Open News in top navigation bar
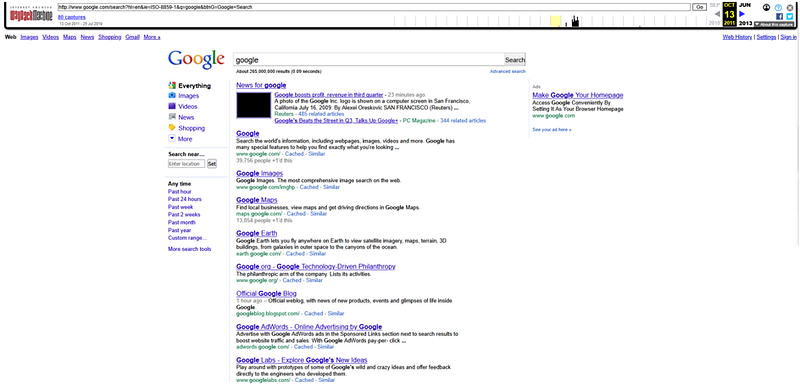The height and width of the screenshot is (385, 800). (x=87, y=37)
